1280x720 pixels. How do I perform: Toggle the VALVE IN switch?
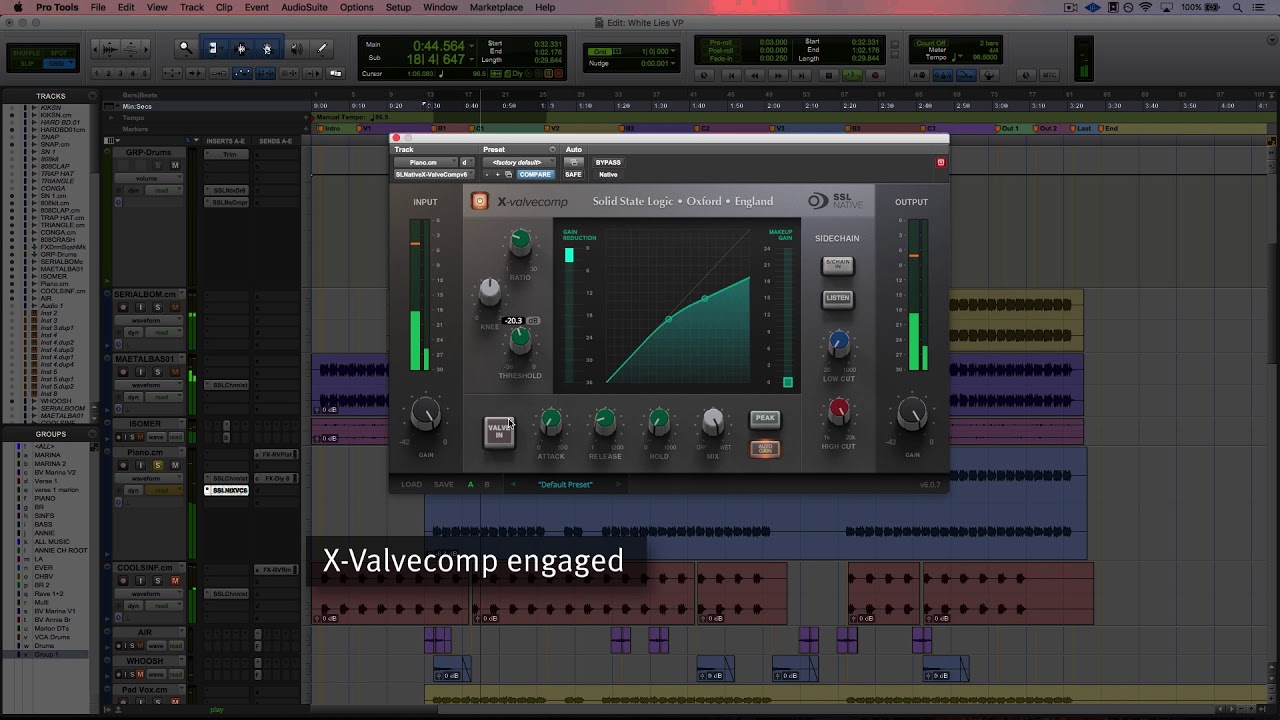coord(499,432)
